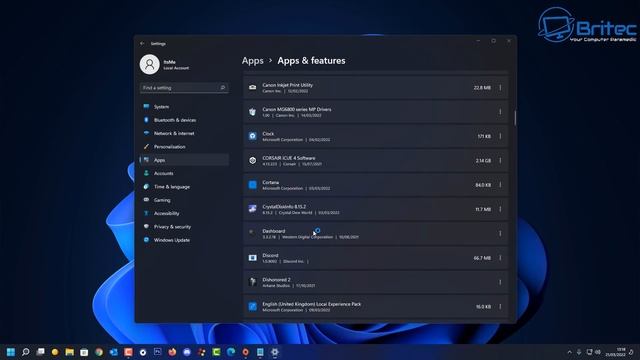Image resolution: width=640 pixels, height=360 pixels.
Task: Open Task View from taskbar
Action: [40, 352]
